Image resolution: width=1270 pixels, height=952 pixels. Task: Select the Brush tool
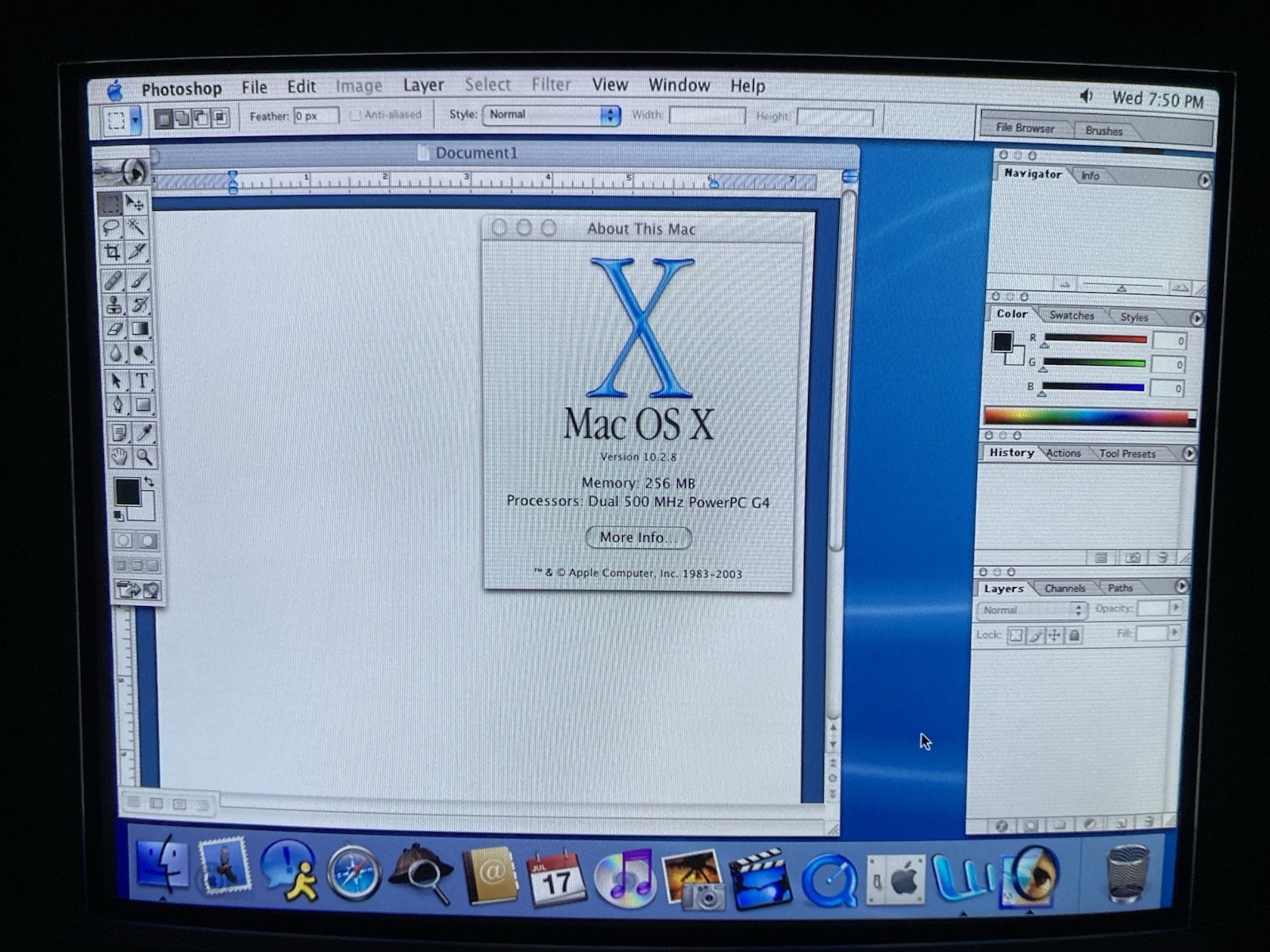click(139, 280)
